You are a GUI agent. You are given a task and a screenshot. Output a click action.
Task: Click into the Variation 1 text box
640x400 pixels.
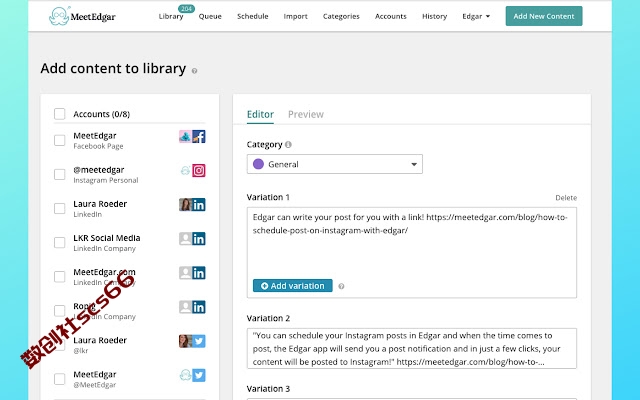[x=412, y=253]
